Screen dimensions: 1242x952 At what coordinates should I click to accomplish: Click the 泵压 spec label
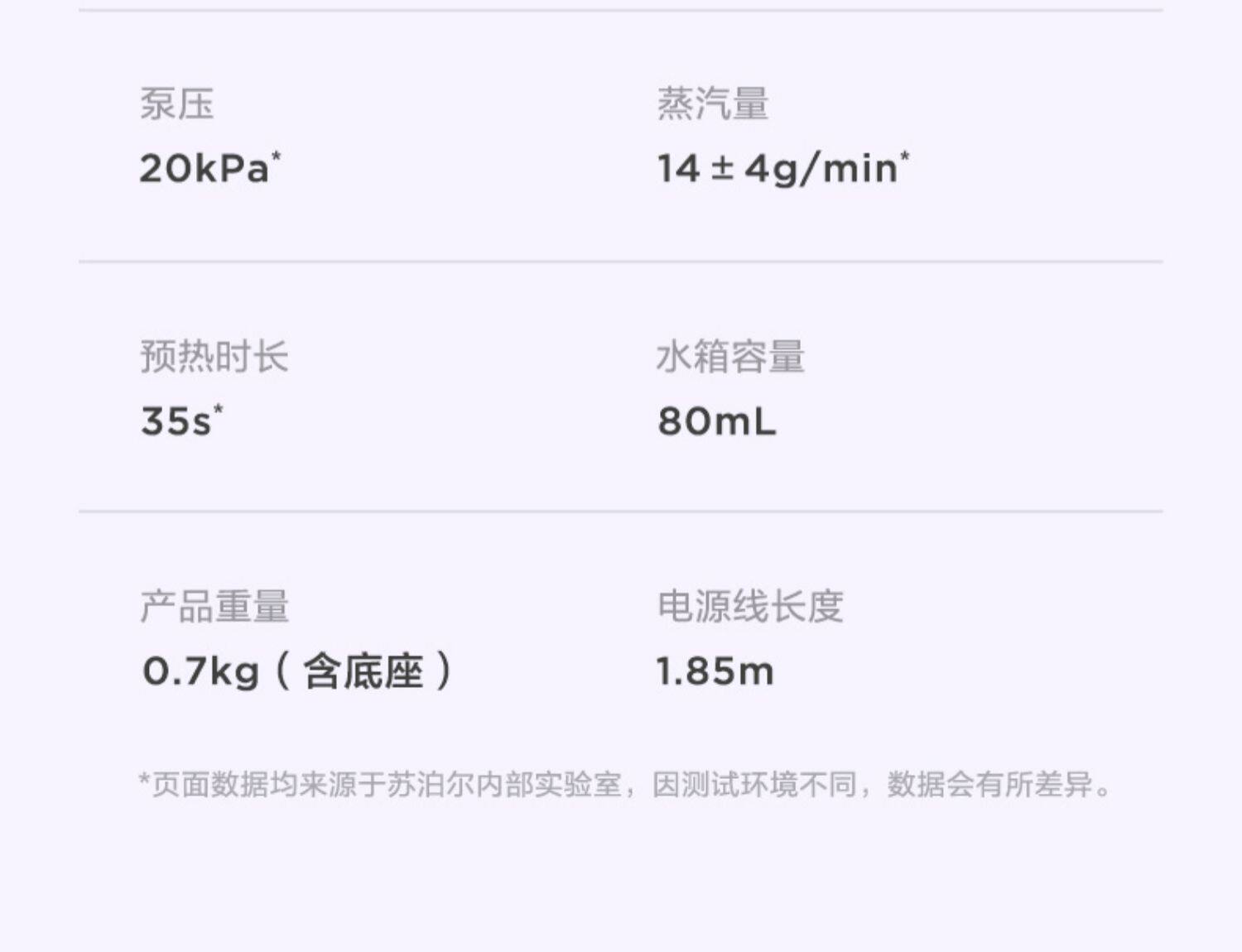176,105
